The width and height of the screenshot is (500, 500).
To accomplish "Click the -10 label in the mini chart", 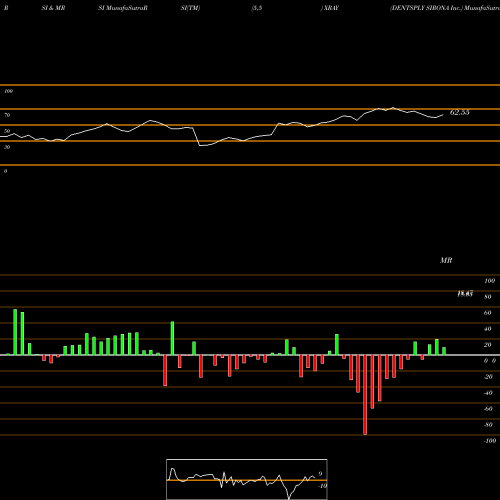I will (322, 486).
